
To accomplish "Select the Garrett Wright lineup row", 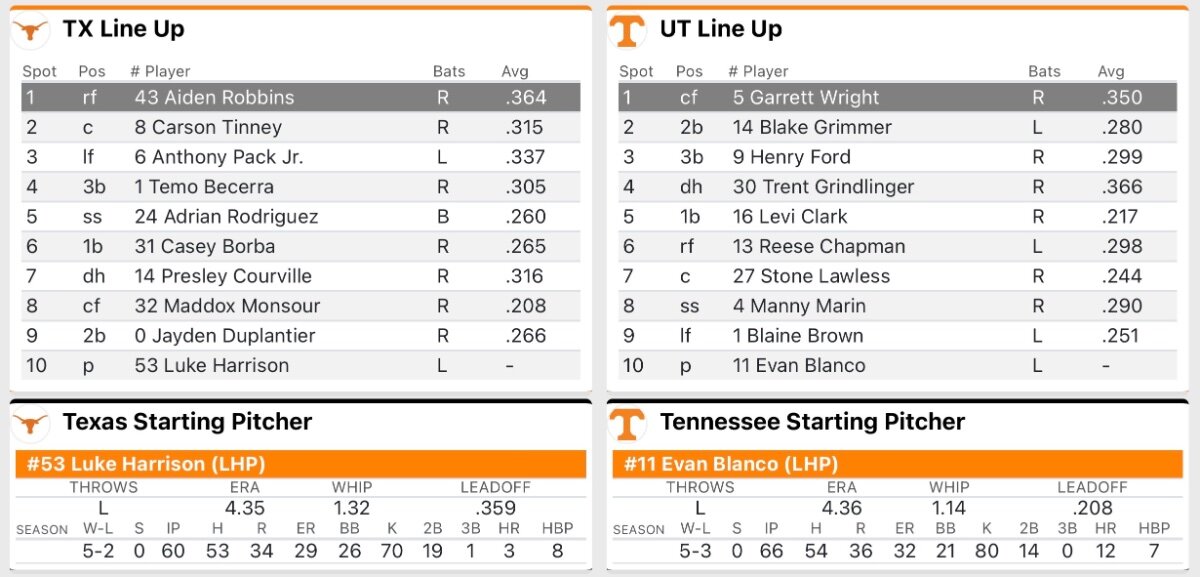I will [897, 97].
